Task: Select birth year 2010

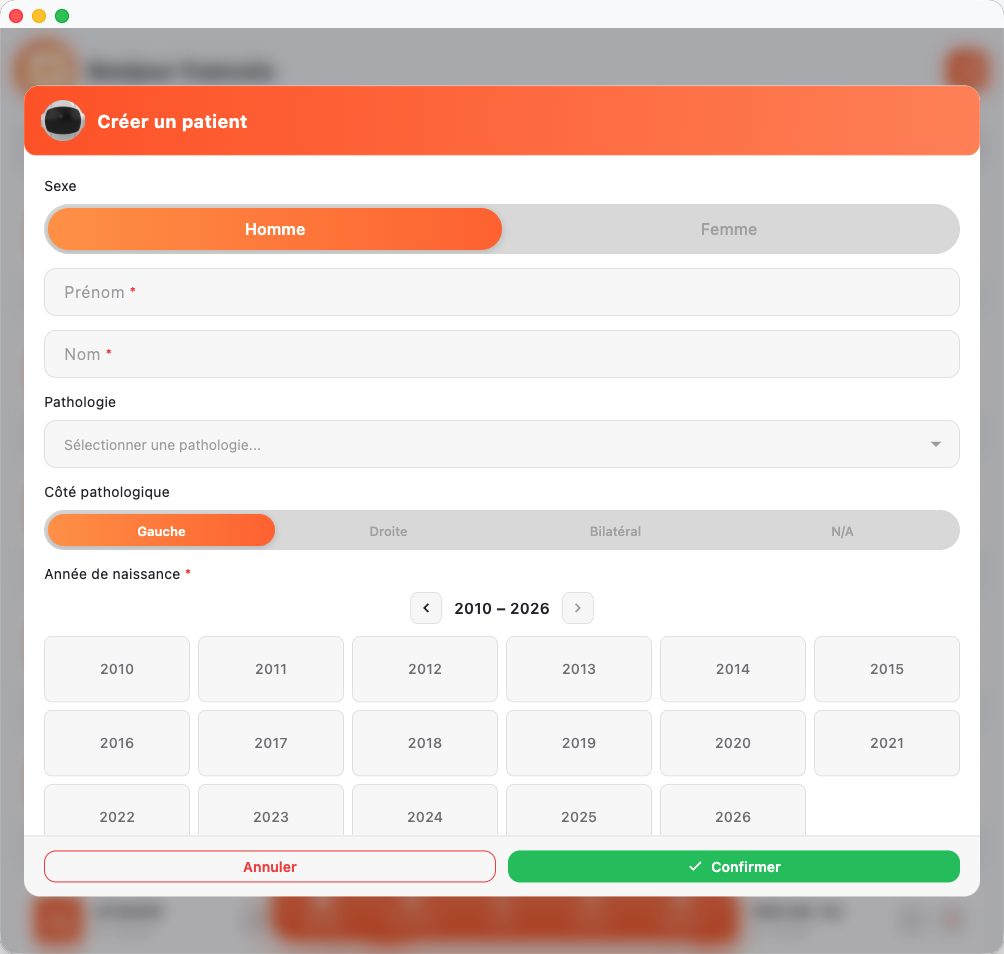Action: tap(117, 669)
